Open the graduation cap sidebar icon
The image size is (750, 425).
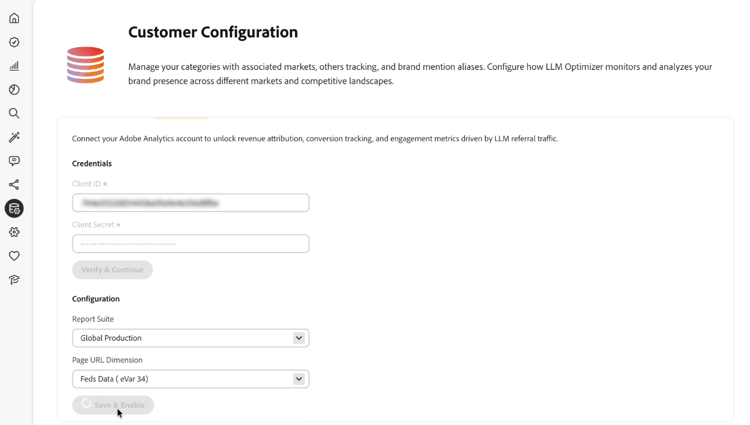click(x=14, y=280)
